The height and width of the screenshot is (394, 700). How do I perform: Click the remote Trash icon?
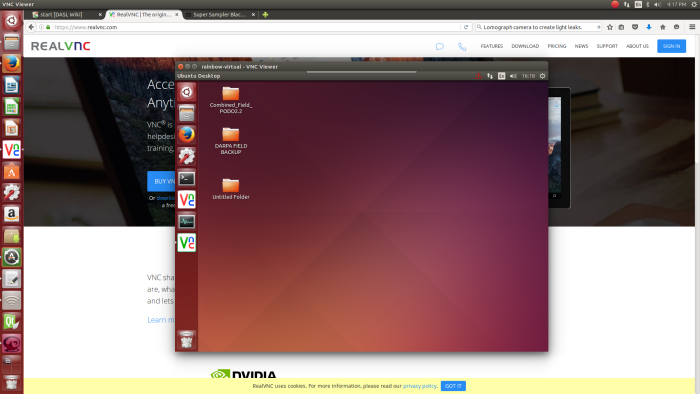(x=187, y=340)
